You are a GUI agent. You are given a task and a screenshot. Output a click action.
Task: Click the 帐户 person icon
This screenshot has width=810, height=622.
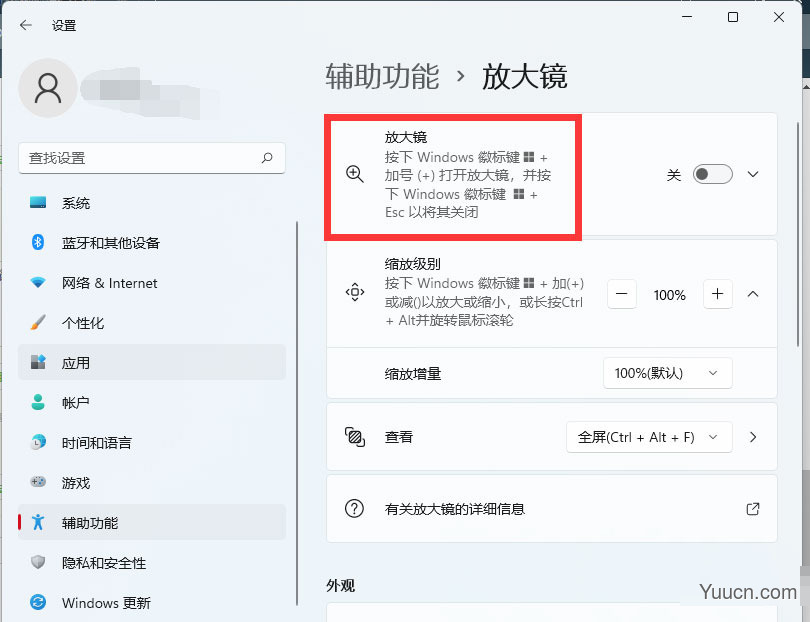pyautogui.click(x=38, y=402)
